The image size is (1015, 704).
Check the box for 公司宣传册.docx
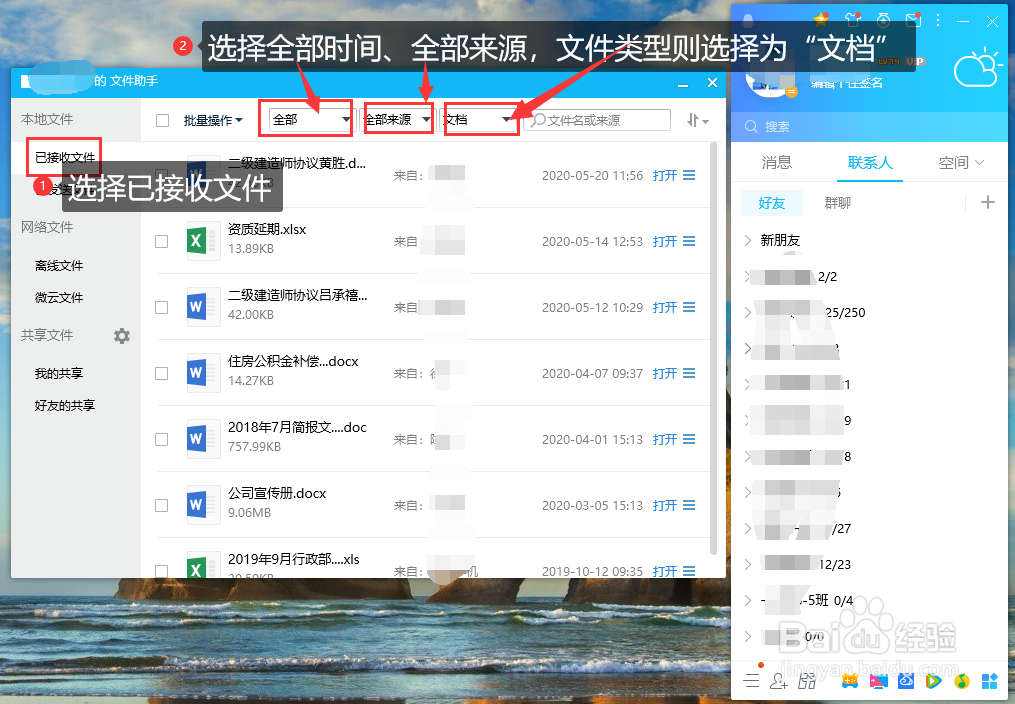coord(162,505)
